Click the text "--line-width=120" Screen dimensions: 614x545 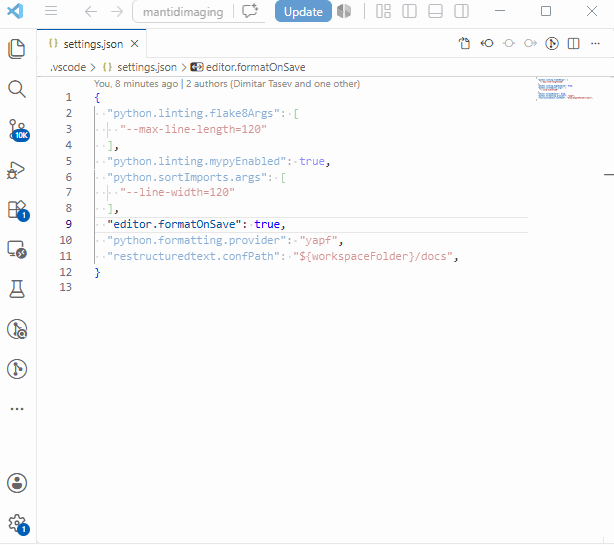(x=177, y=192)
